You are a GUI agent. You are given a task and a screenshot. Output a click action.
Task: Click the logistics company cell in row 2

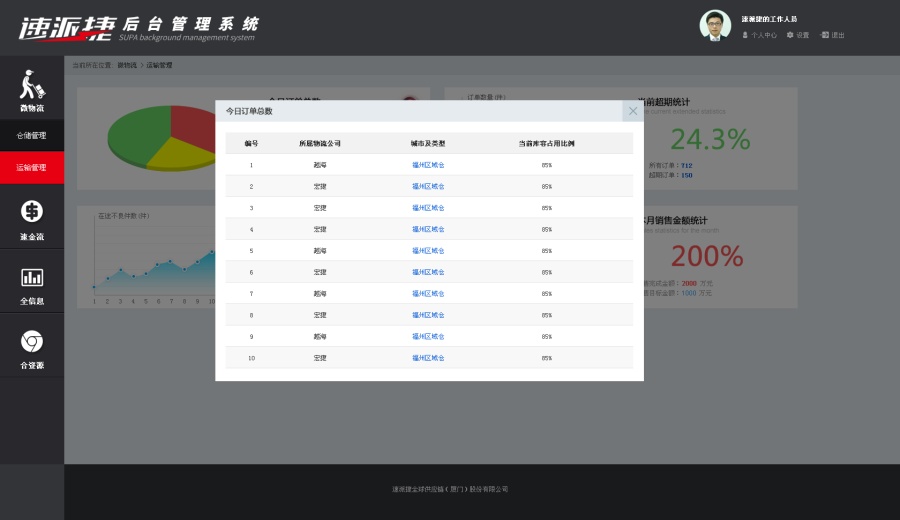(320, 187)
